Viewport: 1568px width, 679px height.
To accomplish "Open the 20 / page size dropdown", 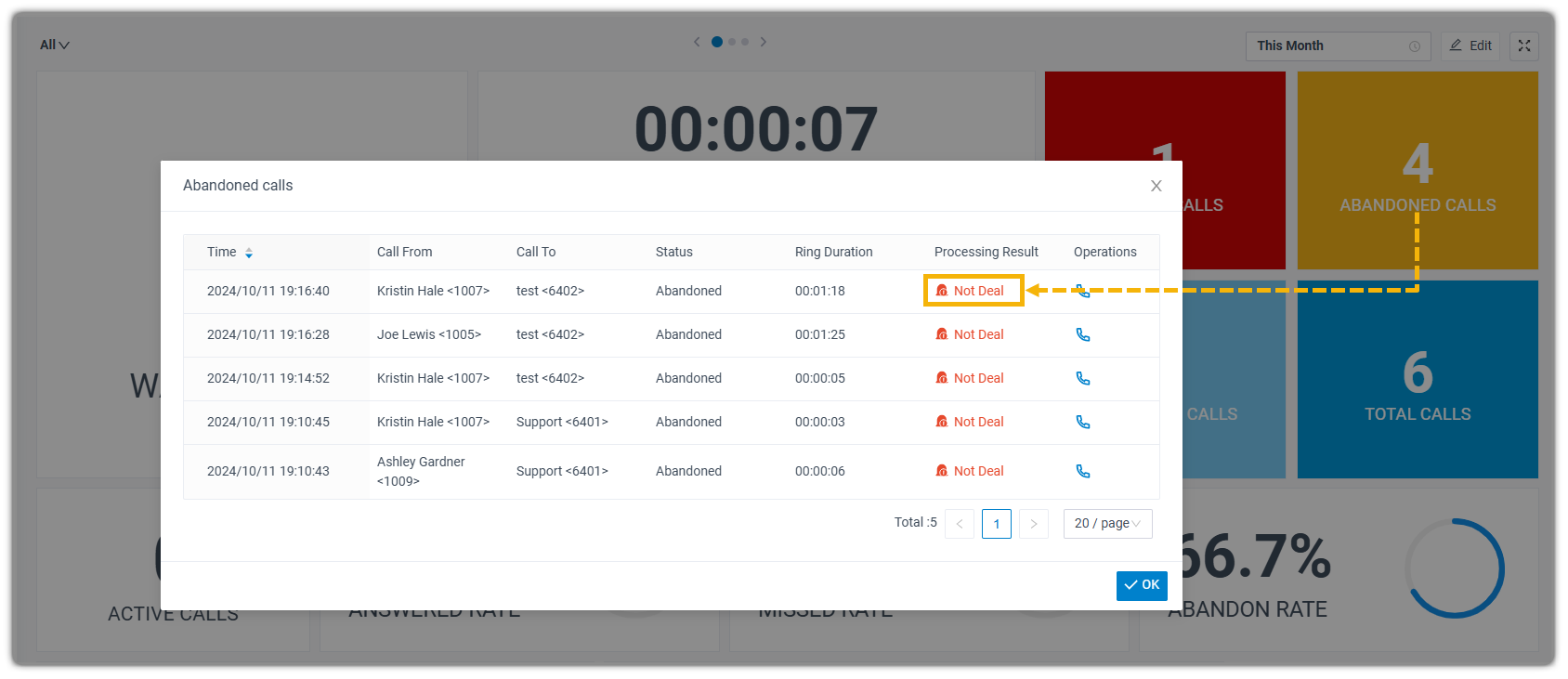I will tap(1107, 524).
